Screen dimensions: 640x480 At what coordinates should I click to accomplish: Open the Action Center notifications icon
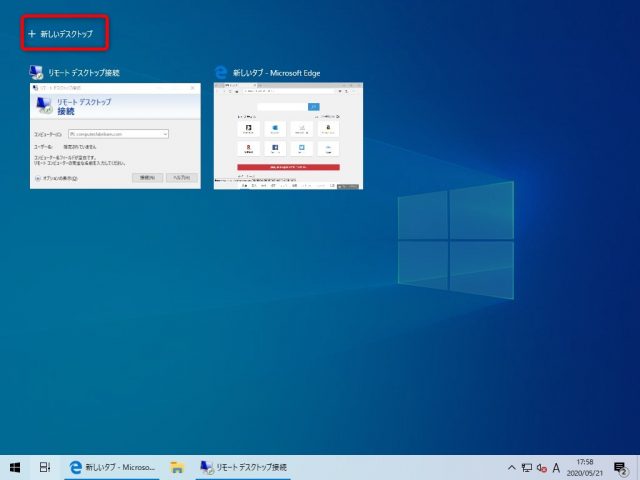click(620, 468)
